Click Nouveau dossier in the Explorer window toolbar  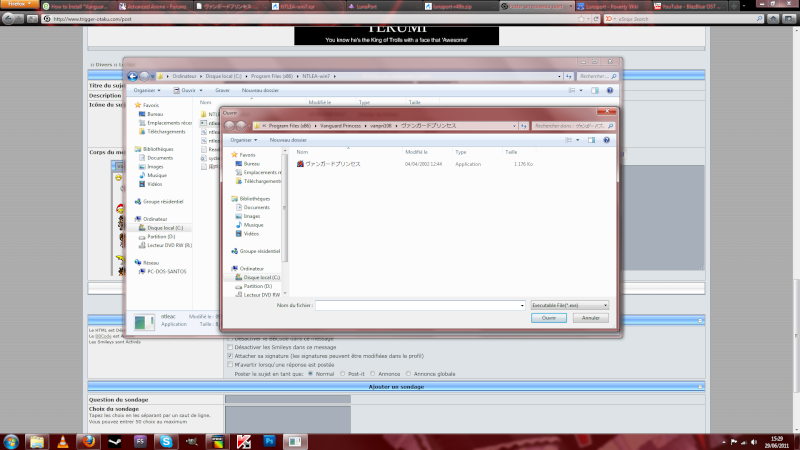point(260,90)
